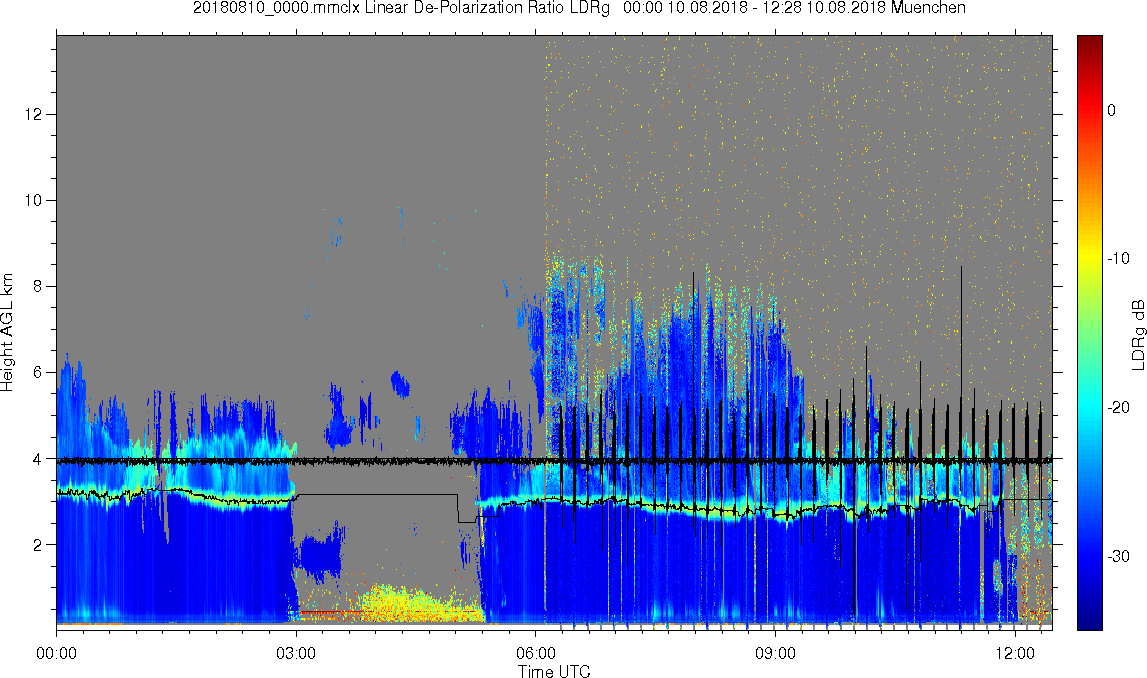The width and height of the screenshot is (1147, 678).
Task: Click the colorbar value -10
Action: point(1118,258)
